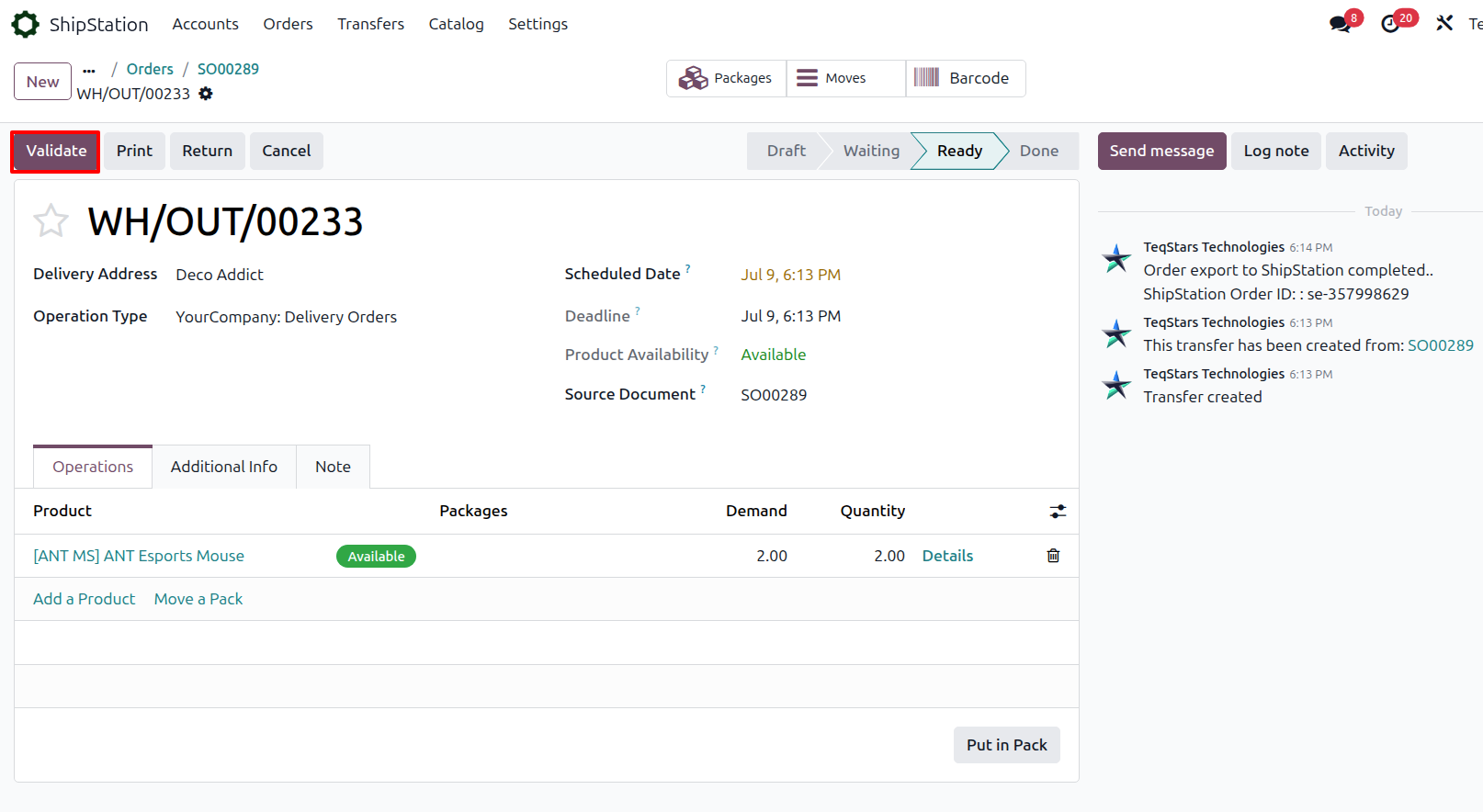Click TeqStars avatar on Order export message
Viewport: 1483px width, 812px height.
(x=1116, y=258)
